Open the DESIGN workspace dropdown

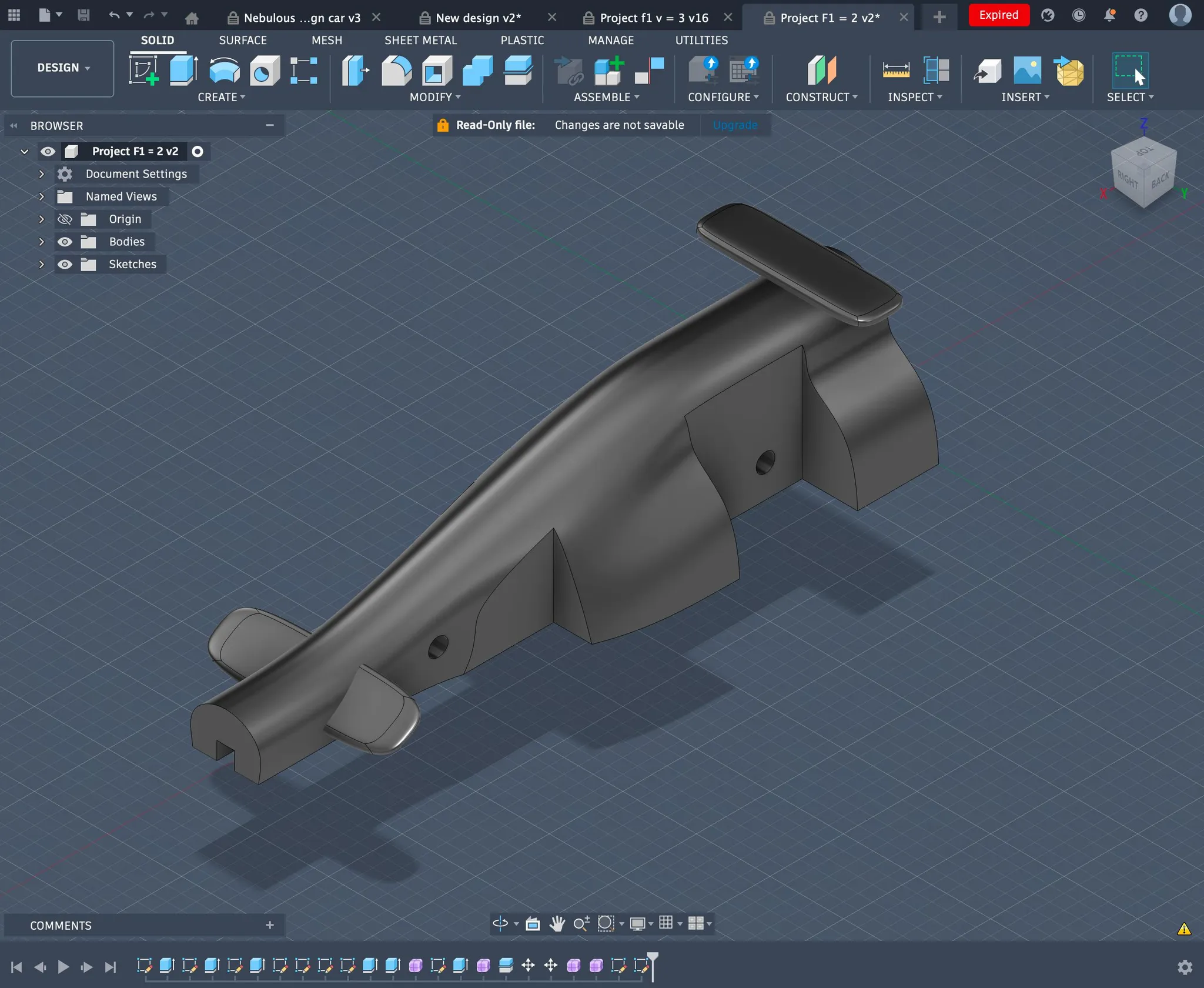tap(62, 68)
